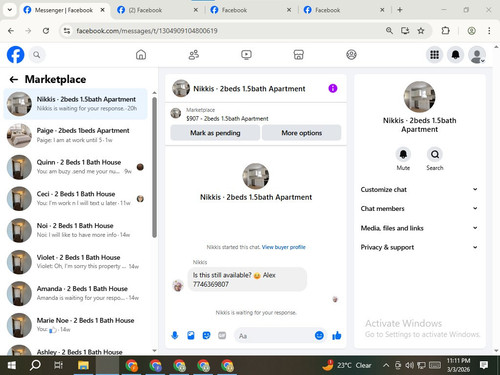This screenshot has width=500, height=375.
Task: Open the Windows notification center icon
Action: (x=484, y=365)
